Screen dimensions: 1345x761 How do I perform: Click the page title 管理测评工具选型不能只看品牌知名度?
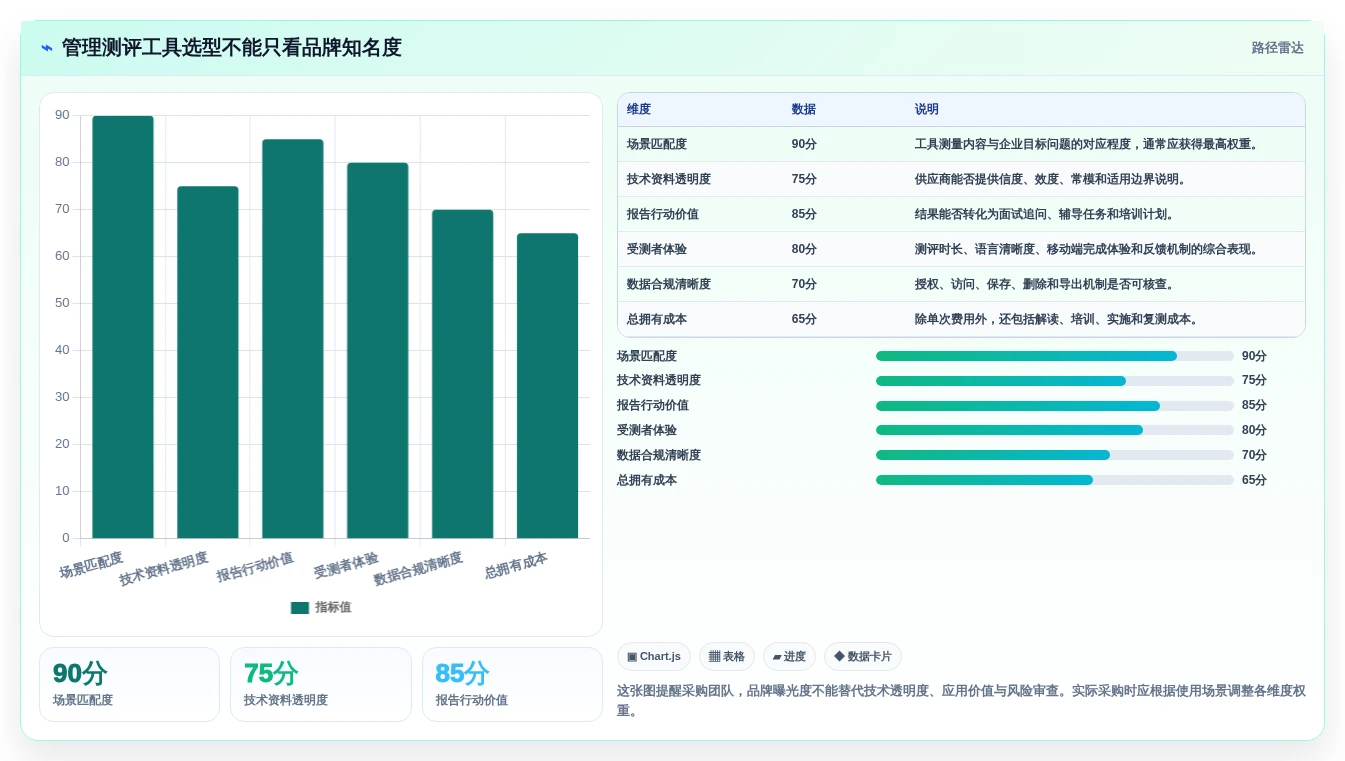(x=231, y=48)
